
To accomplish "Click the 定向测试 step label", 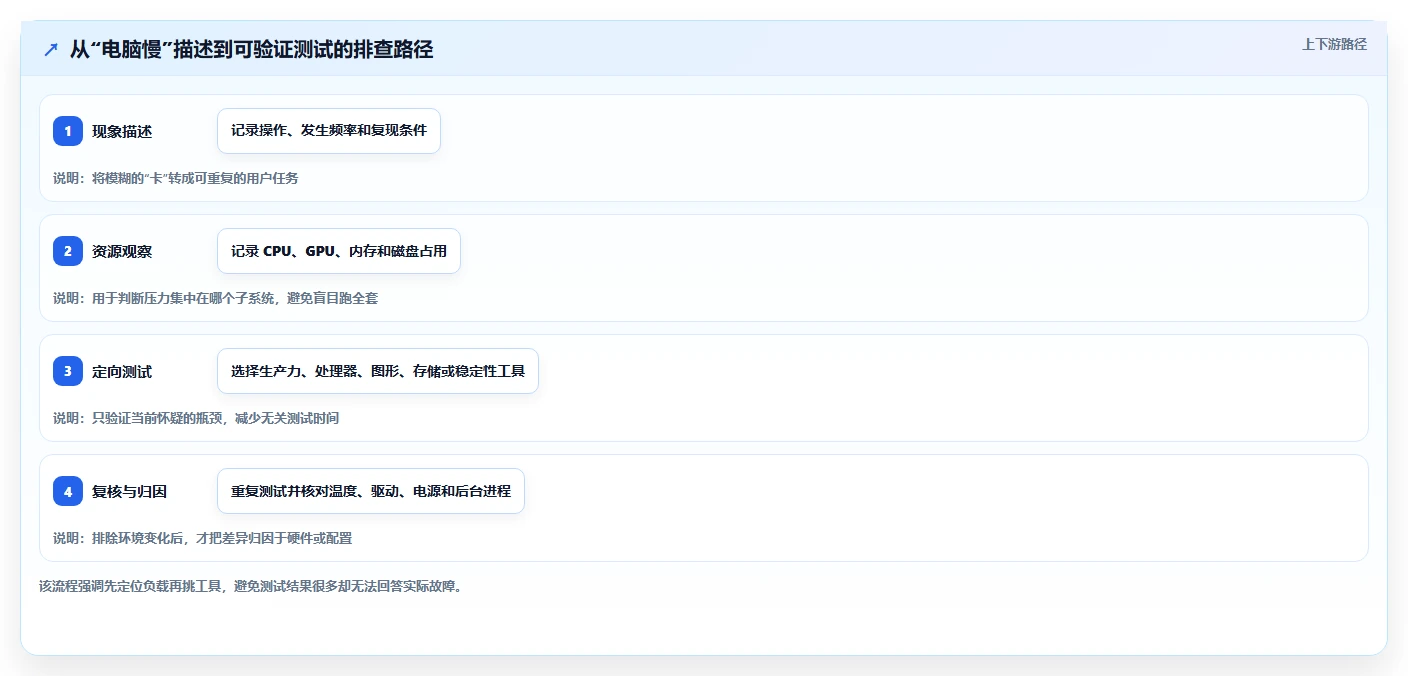I will [122, 371].
